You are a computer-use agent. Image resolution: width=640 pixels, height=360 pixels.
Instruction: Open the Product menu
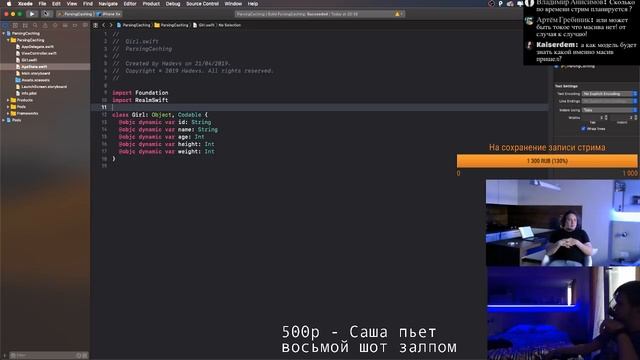[x=151, y=4]
